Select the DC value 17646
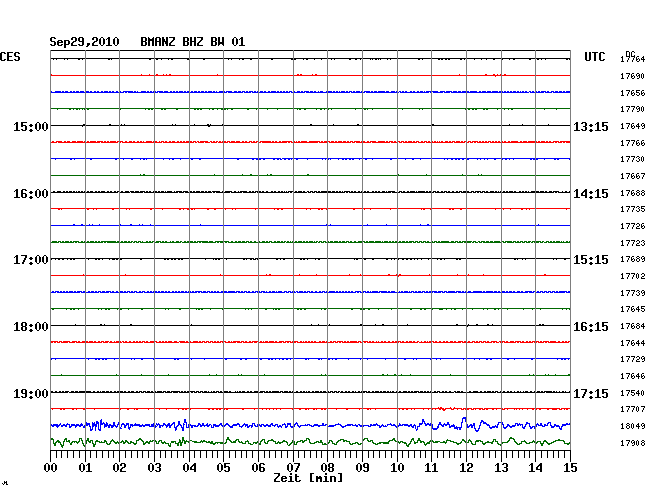 [633, 376]
